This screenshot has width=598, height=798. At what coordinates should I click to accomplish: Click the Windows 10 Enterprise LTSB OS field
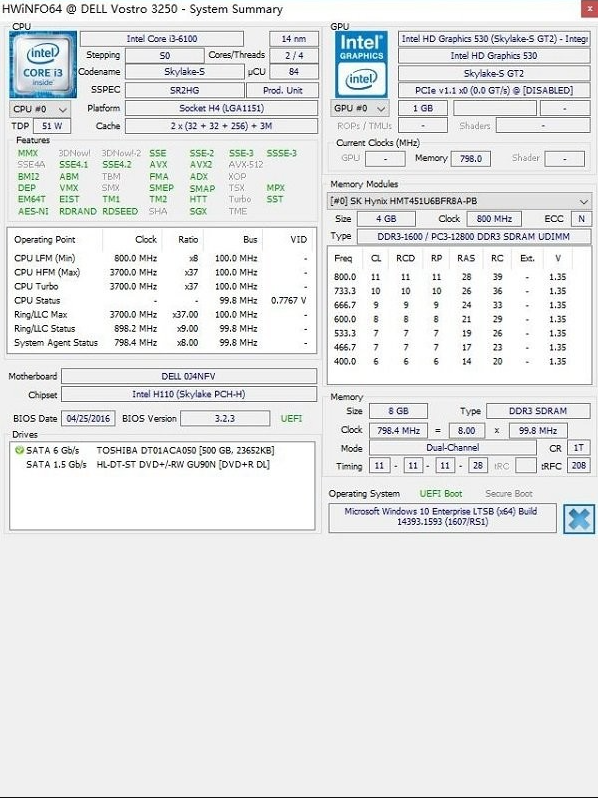442,517
